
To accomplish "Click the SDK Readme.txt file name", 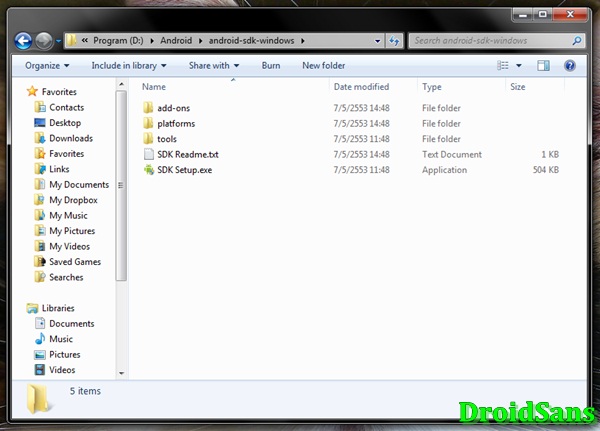I will coord(188,154).
